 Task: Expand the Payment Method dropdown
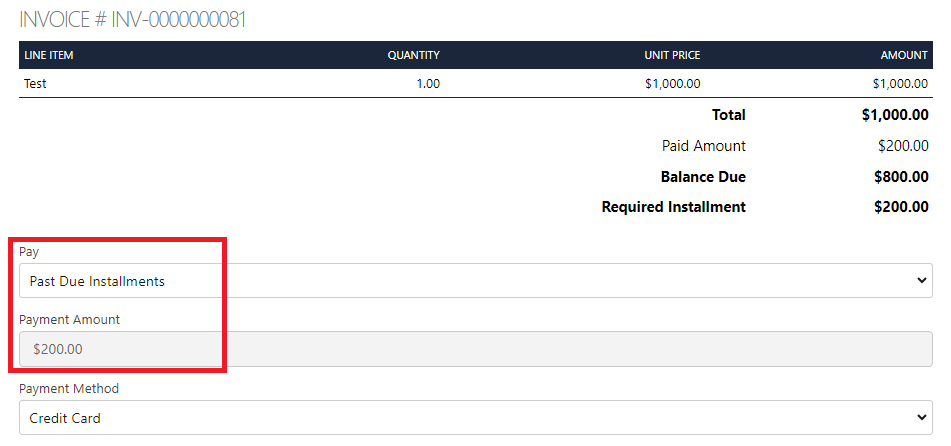tap(475, 418)
